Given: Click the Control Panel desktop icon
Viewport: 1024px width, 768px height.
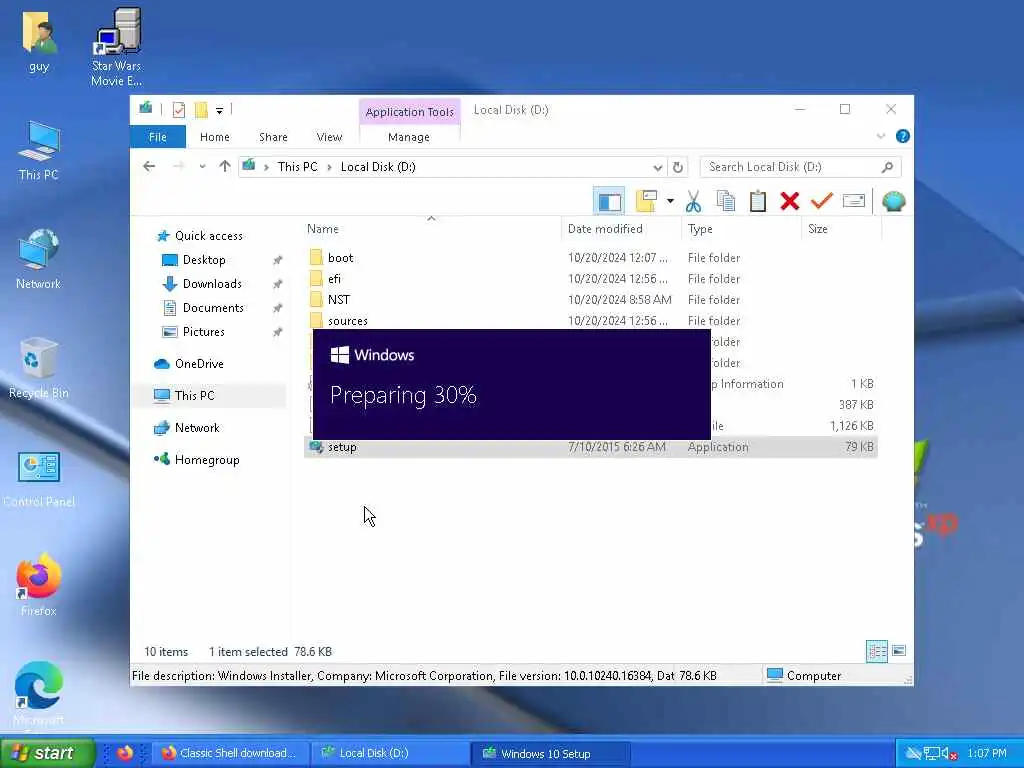Looking at the screenshot, I should (39, 478).
